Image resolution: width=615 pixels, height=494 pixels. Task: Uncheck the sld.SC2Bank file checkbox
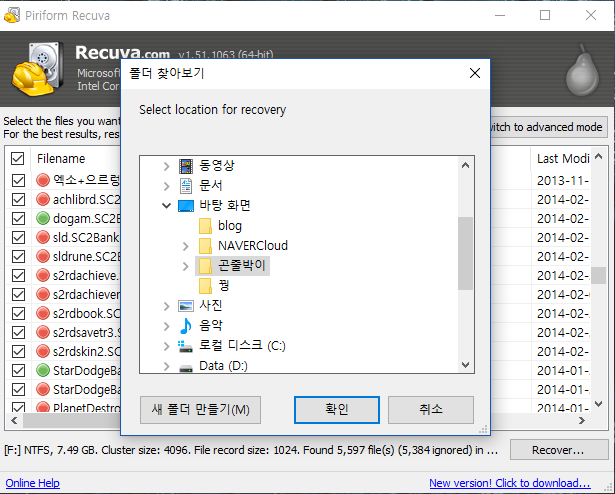click(18, 237)
